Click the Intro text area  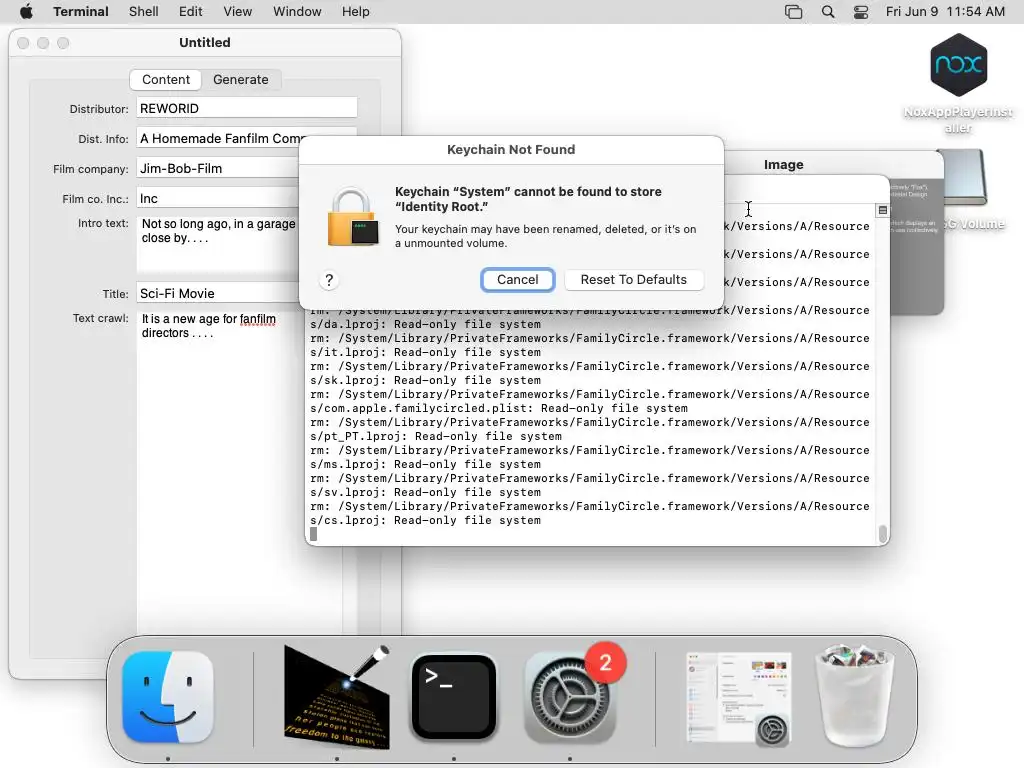click(x=218, y=242)
